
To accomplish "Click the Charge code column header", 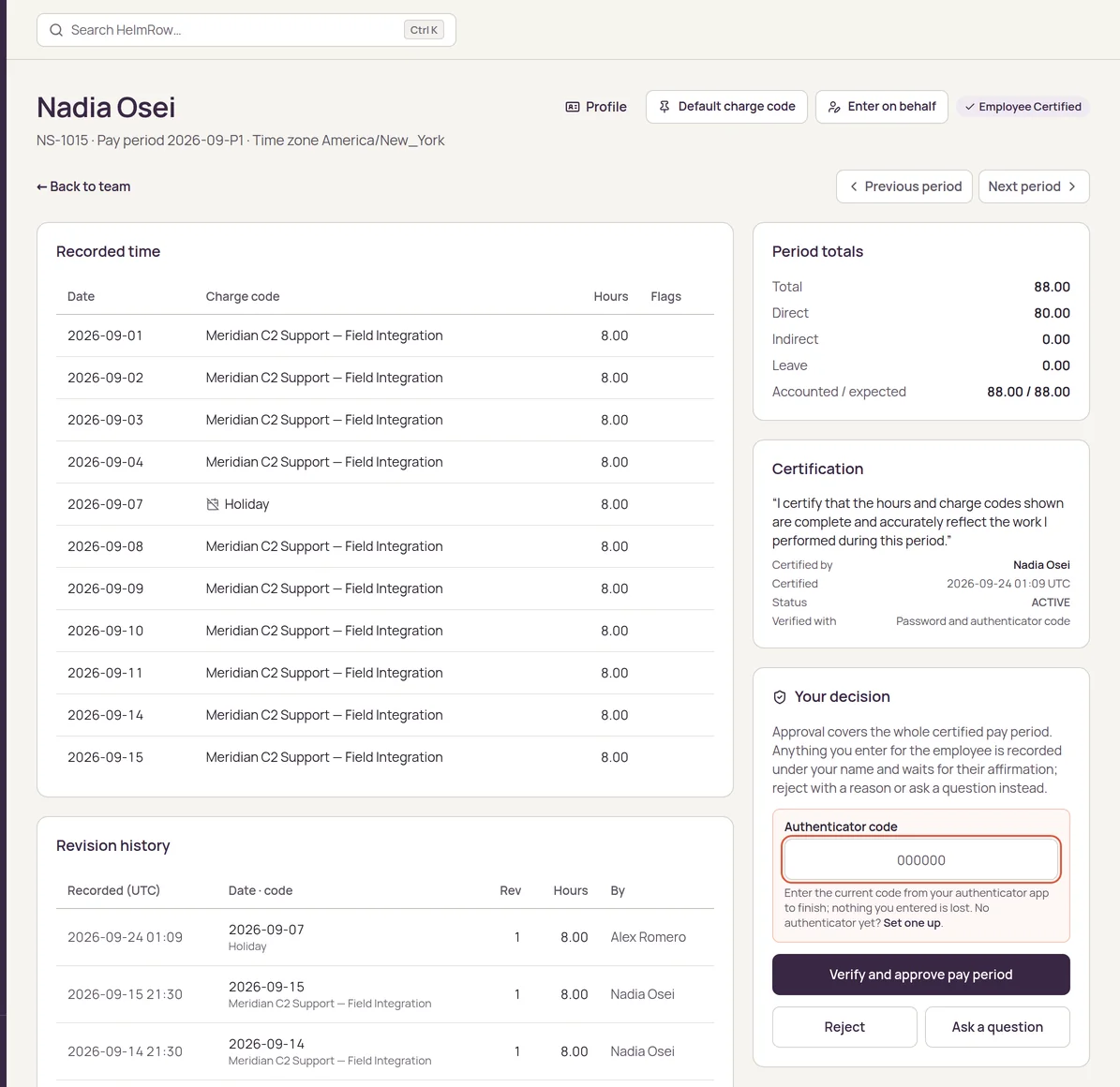I will tap(242, 296).
